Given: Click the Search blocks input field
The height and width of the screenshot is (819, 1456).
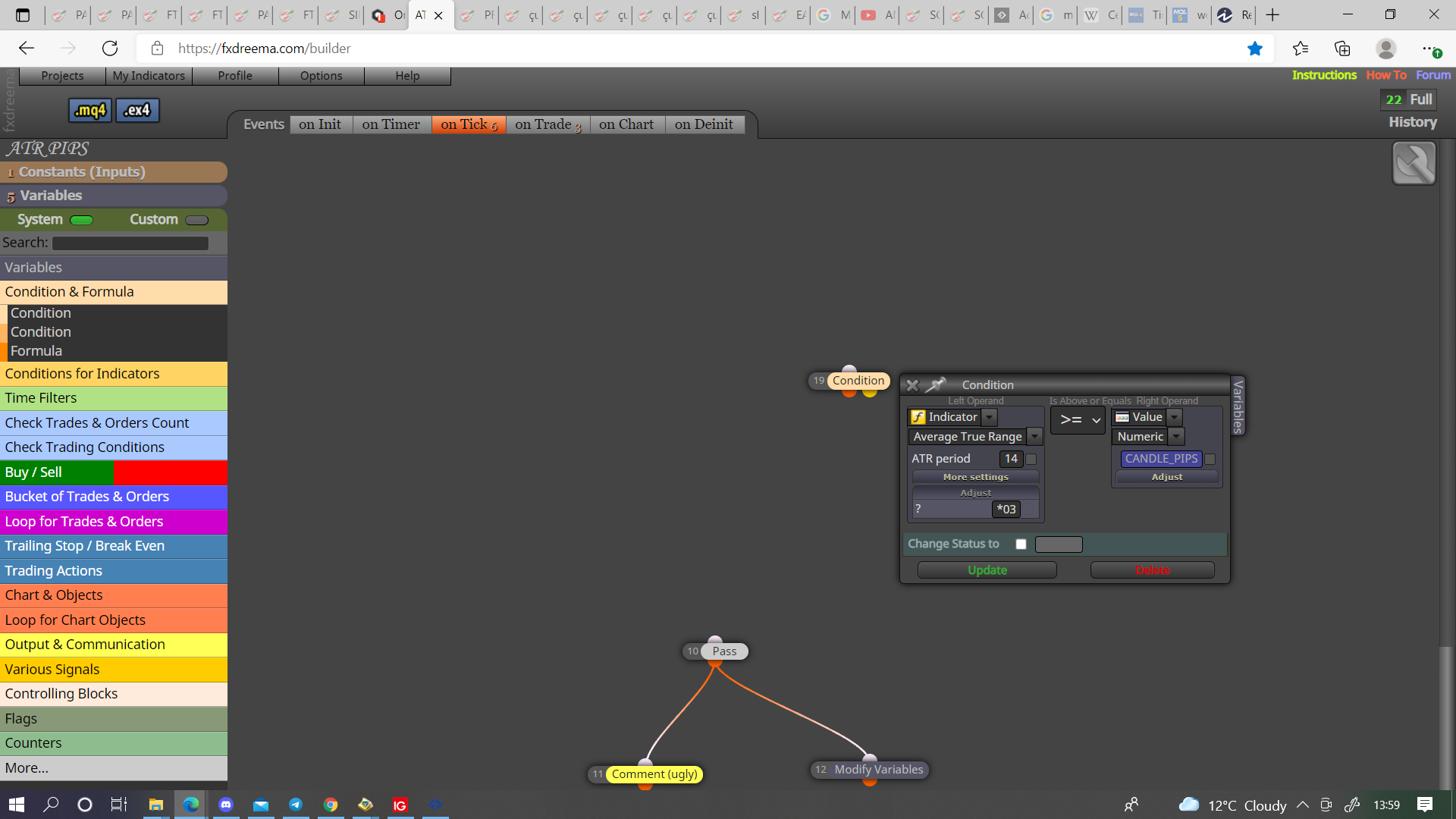Looking at the screenshot, I should (x=130, y=243).
